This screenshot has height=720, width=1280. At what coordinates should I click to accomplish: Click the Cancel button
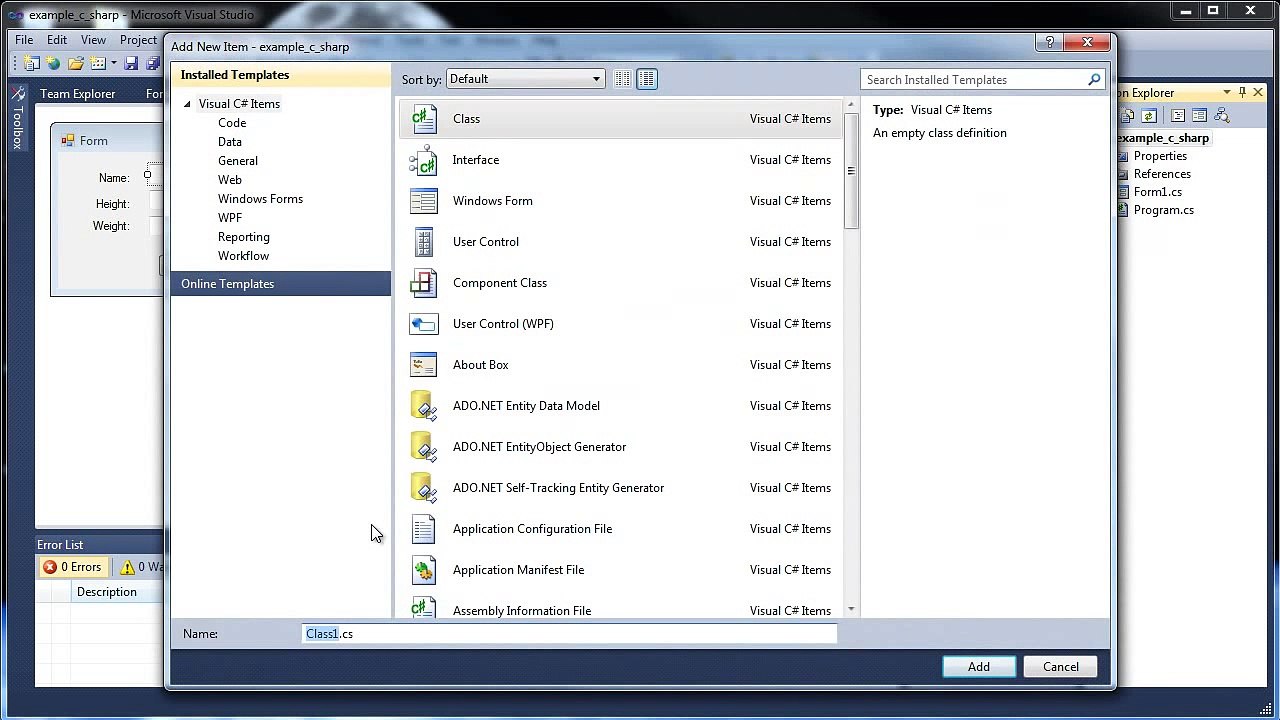pyautogui.click(x=1060, y=667)
